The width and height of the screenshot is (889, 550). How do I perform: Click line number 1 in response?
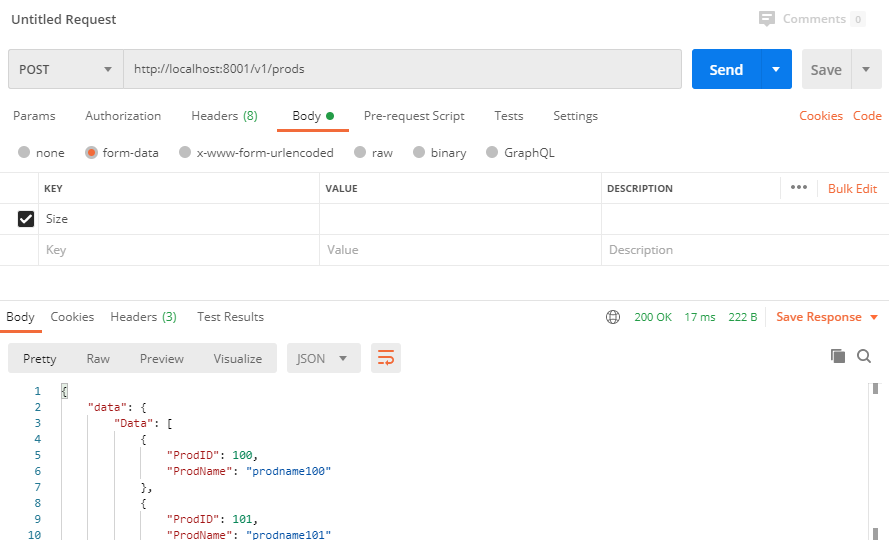[x=37, y=391]
